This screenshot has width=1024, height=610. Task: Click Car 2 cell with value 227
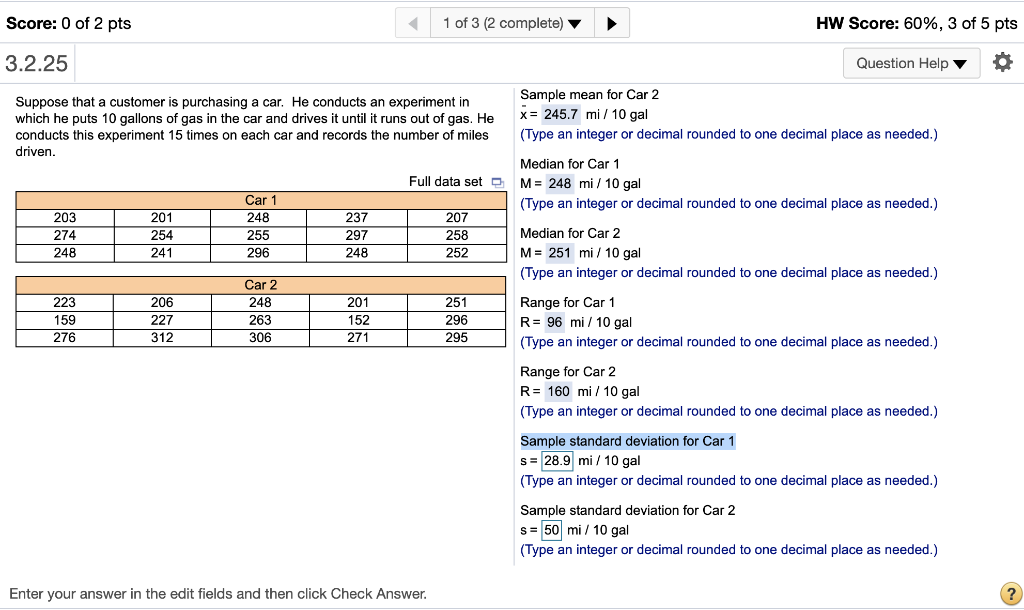coord(162,320)
